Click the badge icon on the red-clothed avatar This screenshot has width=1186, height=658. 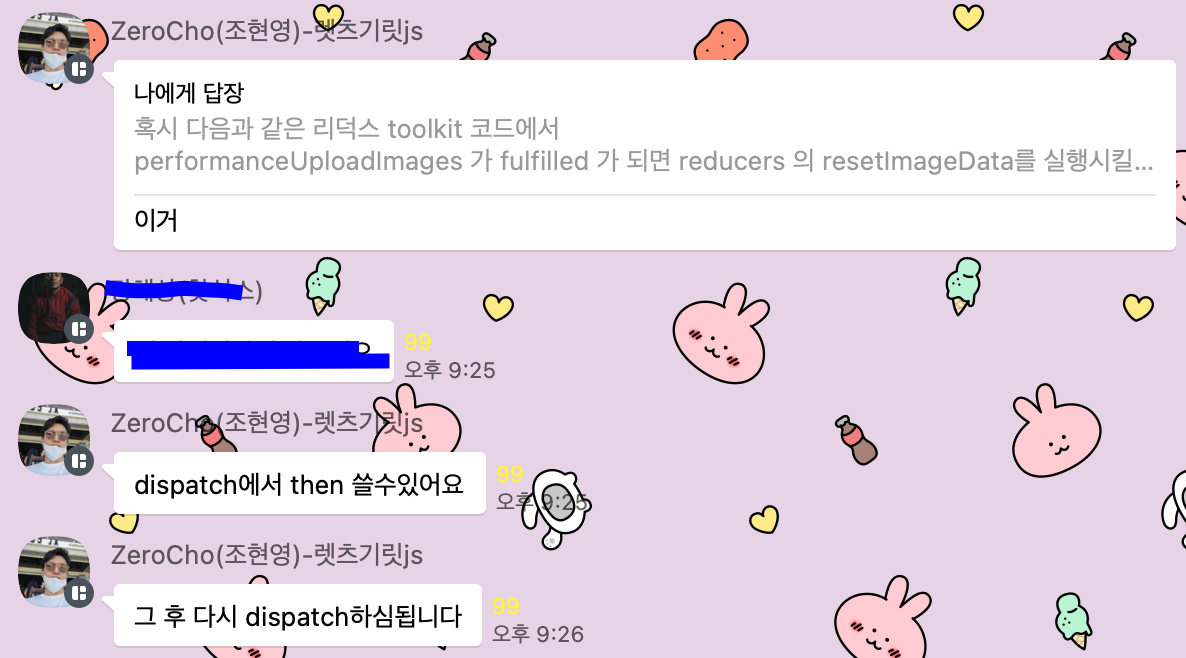pos(79,330)
